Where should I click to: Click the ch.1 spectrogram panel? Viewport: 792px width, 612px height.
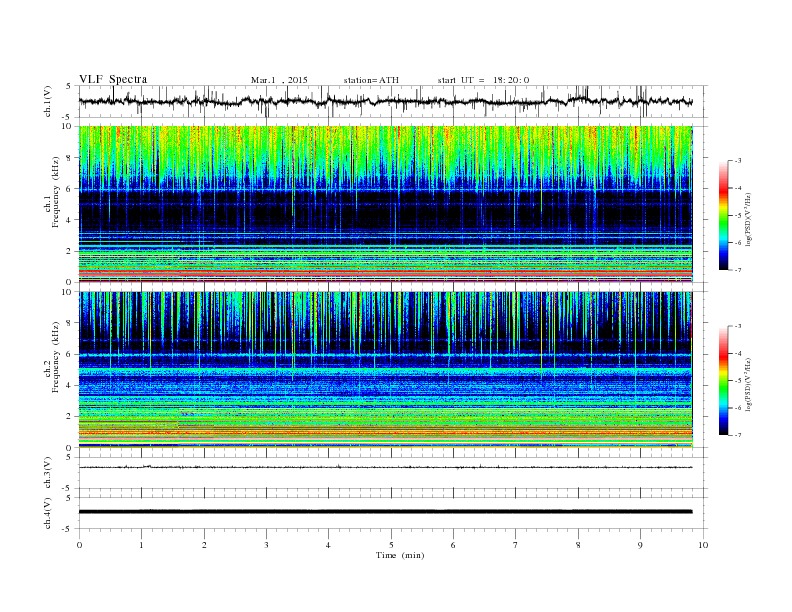(386, 204)
